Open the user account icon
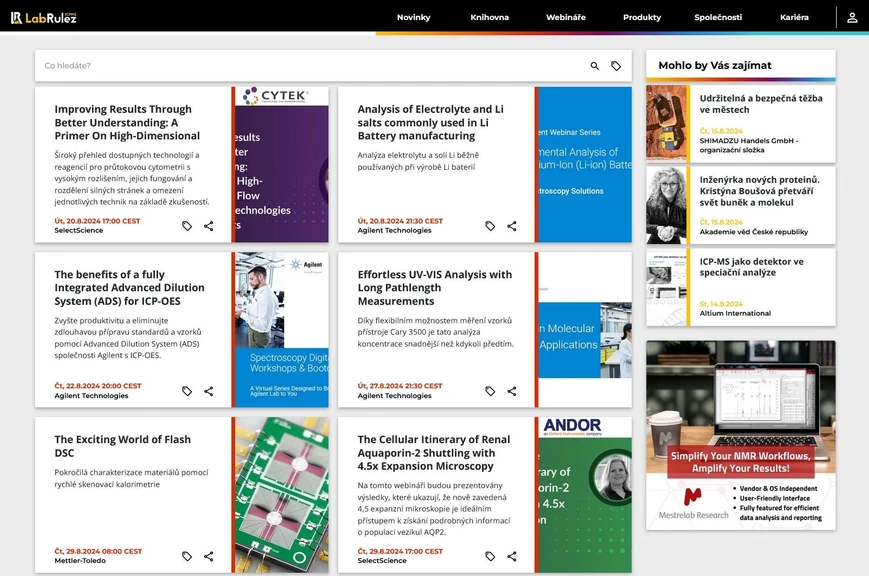Screen dimensions: 869x576 [x=852, y=17]
